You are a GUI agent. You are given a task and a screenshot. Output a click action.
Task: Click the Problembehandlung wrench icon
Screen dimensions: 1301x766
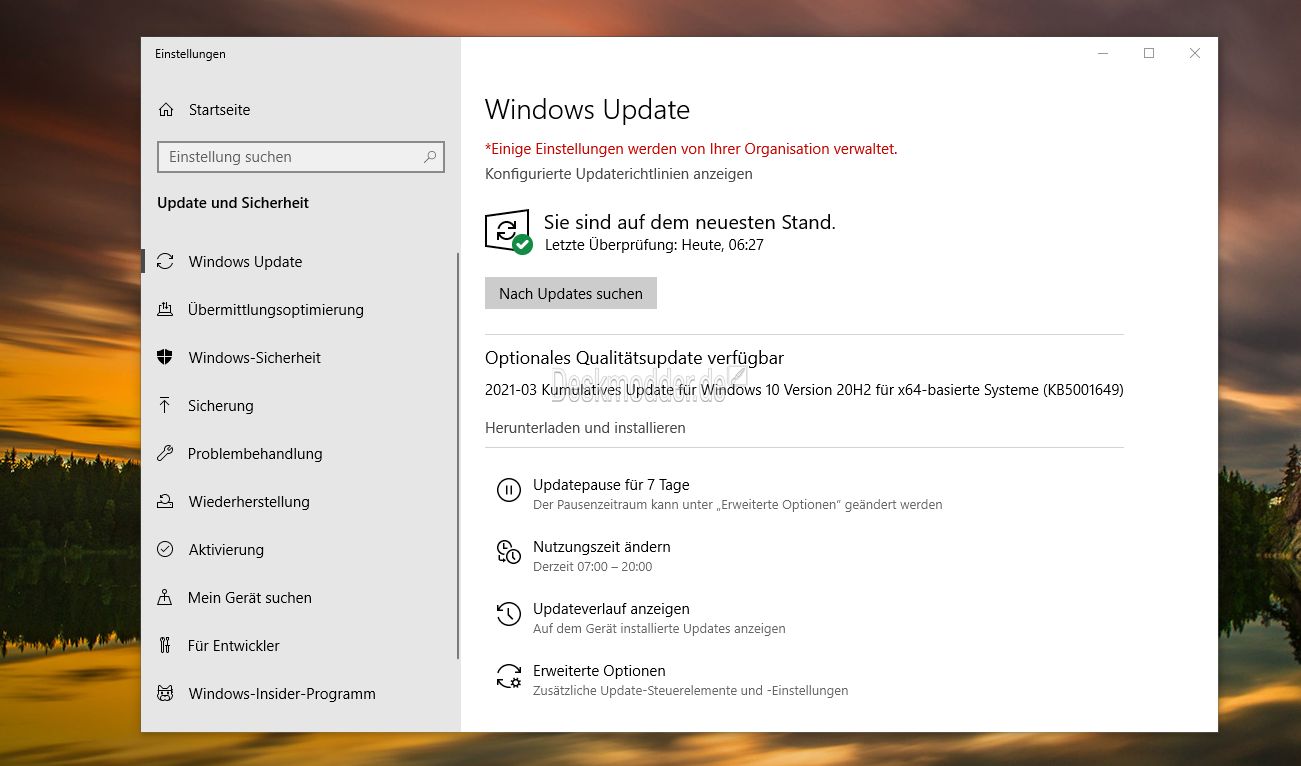[166, 454]
